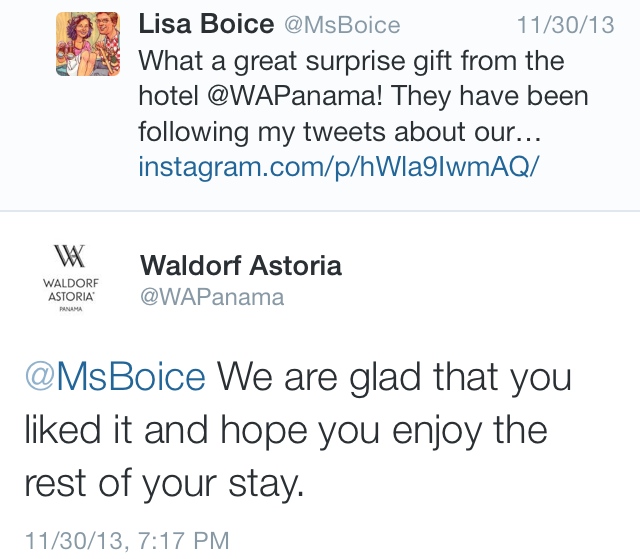Tap "rest of your stay." line

[161, 482]
